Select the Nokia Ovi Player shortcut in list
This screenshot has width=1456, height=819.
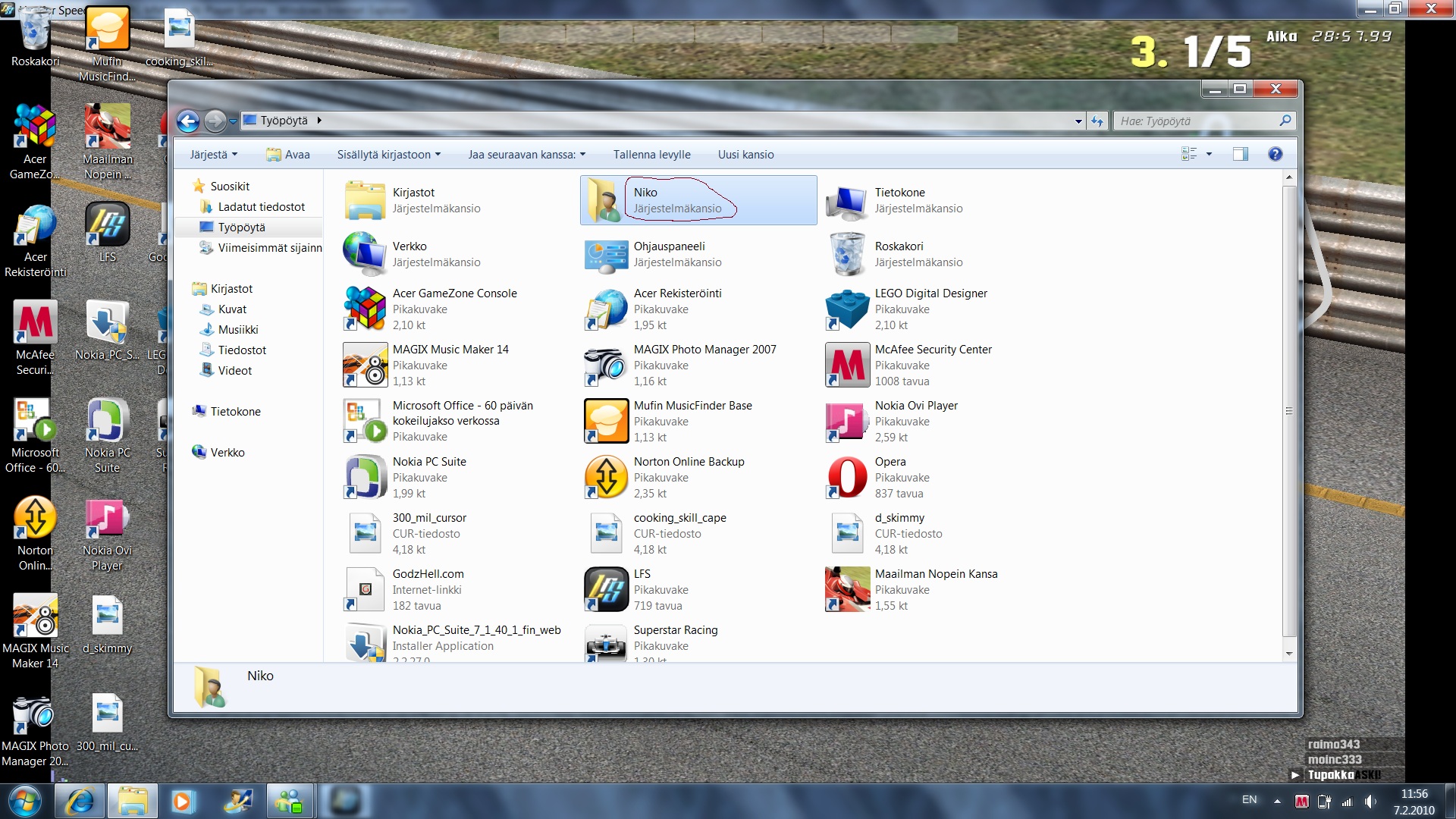848,421
